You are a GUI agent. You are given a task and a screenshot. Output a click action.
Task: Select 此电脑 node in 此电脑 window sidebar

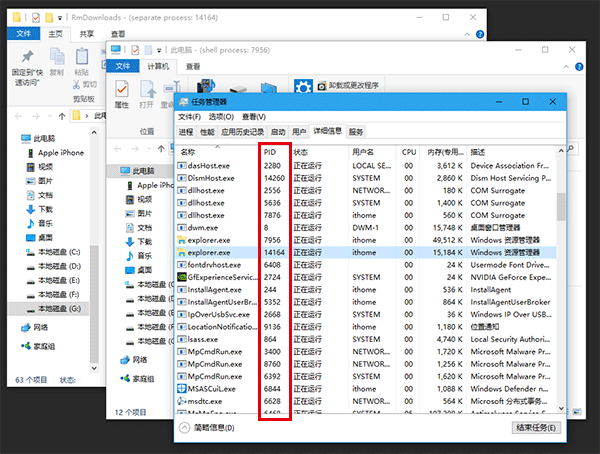(x=138, y=171)
